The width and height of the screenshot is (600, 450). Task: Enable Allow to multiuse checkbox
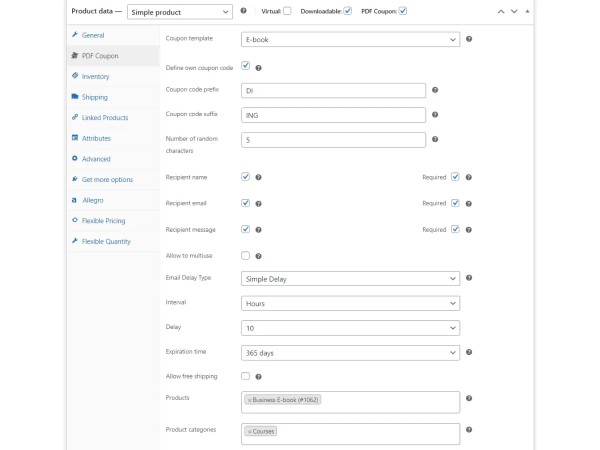coord(245,255)
